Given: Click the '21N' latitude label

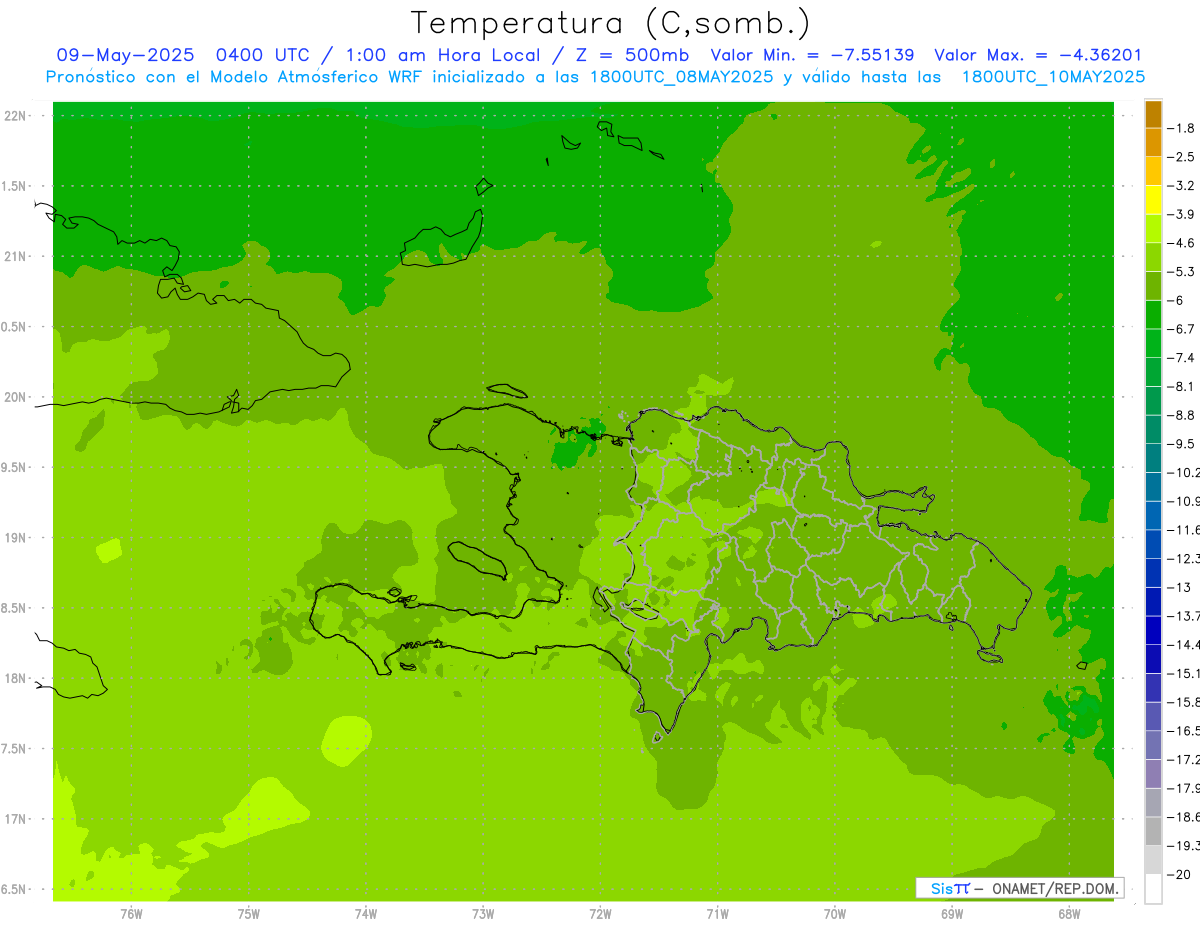Looking at the screenshot, I should tap(17, 256).
